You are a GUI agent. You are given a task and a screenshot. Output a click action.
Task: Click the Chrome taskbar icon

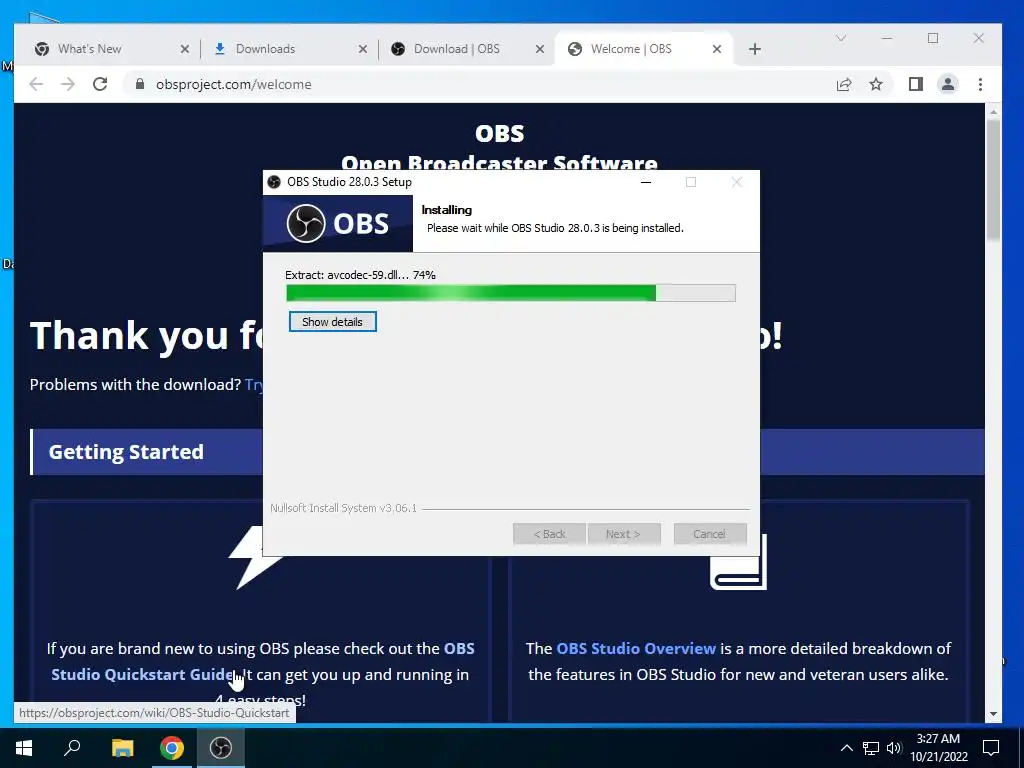(x=172, y=748)
